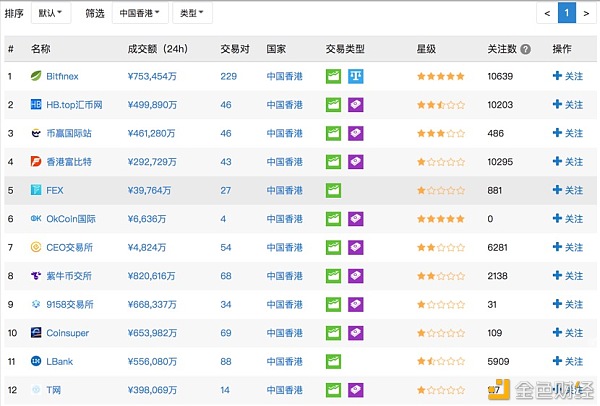Click the LBank logo icon
Viewport: 600px width, 406px height.
(x=36, y=362)
